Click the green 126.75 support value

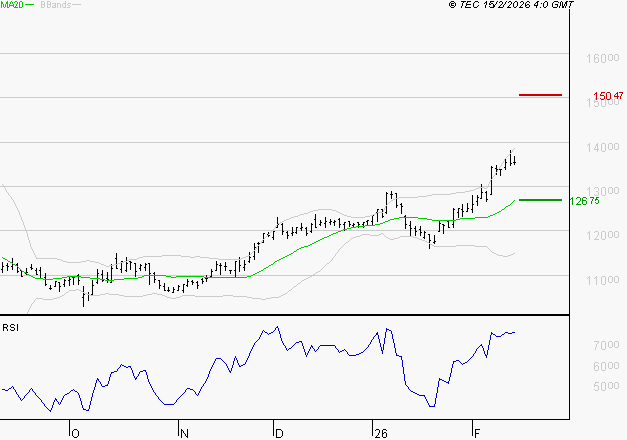(584, 201)
